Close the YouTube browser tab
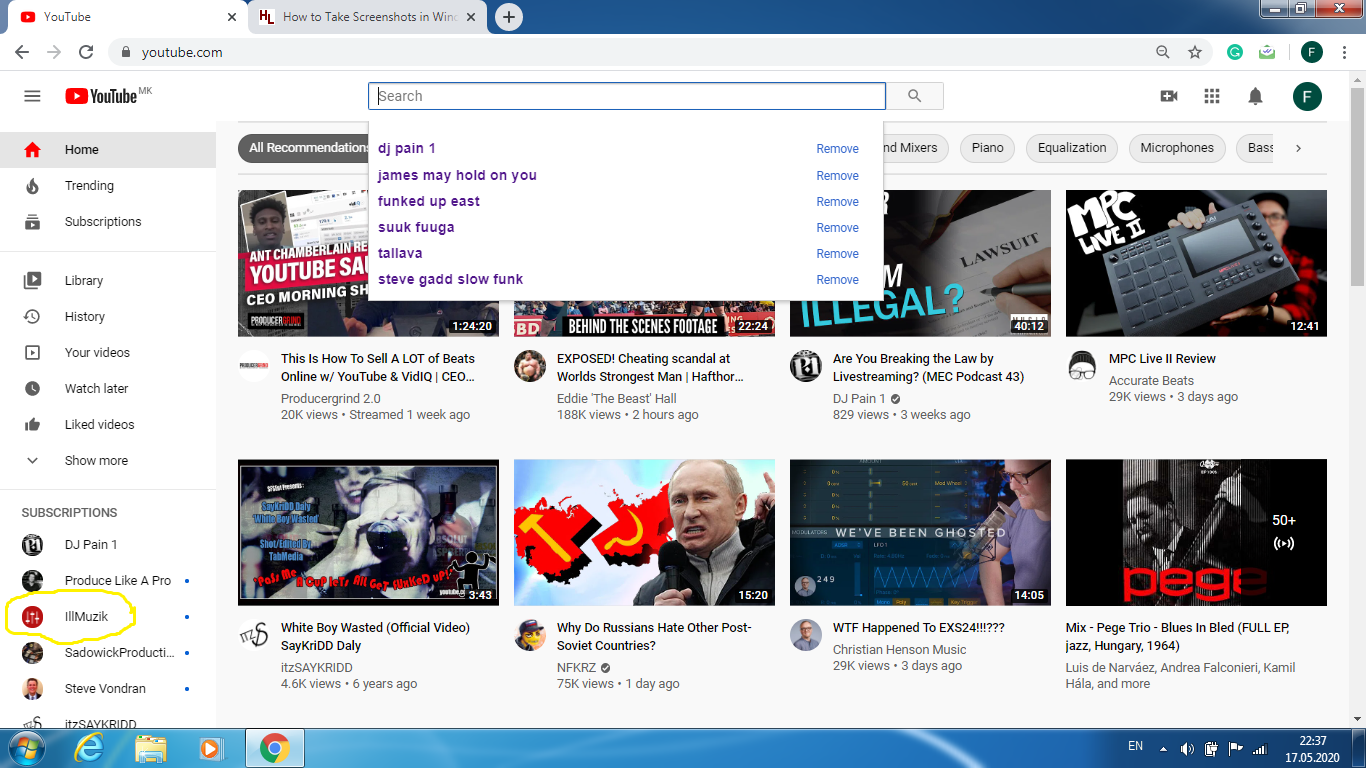 (232, 17)
